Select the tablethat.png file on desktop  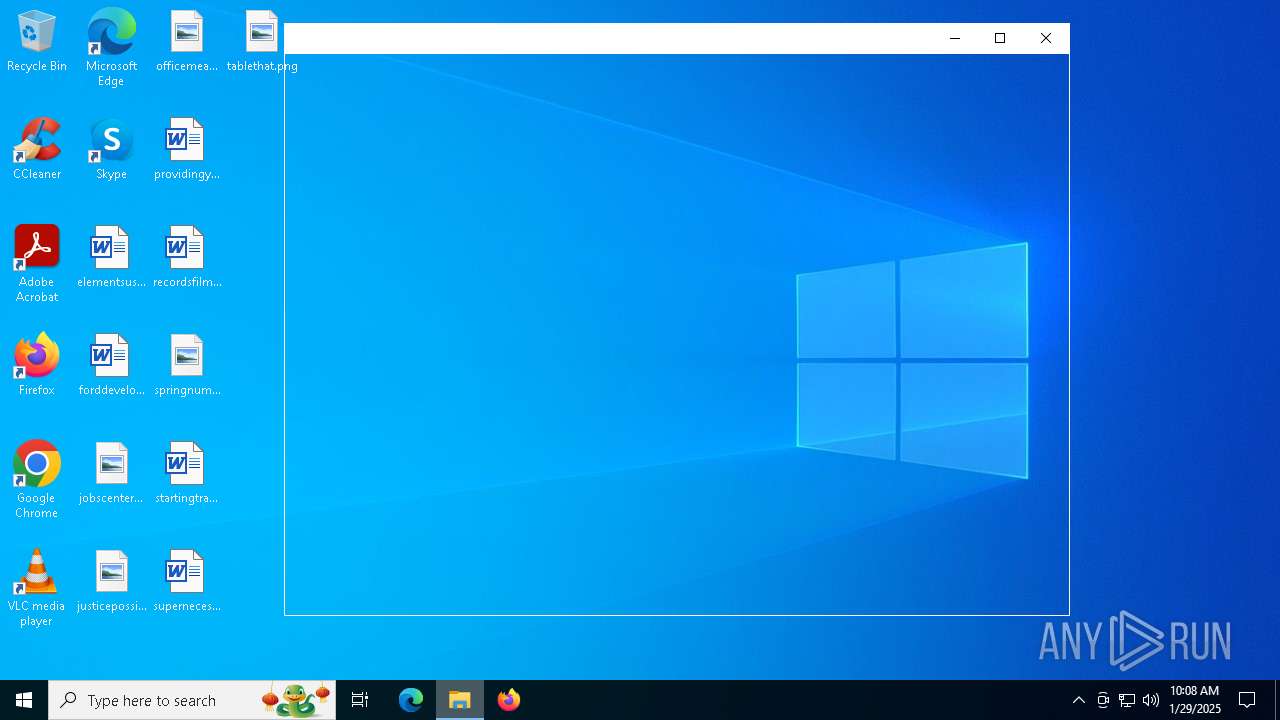coord(262,42)
